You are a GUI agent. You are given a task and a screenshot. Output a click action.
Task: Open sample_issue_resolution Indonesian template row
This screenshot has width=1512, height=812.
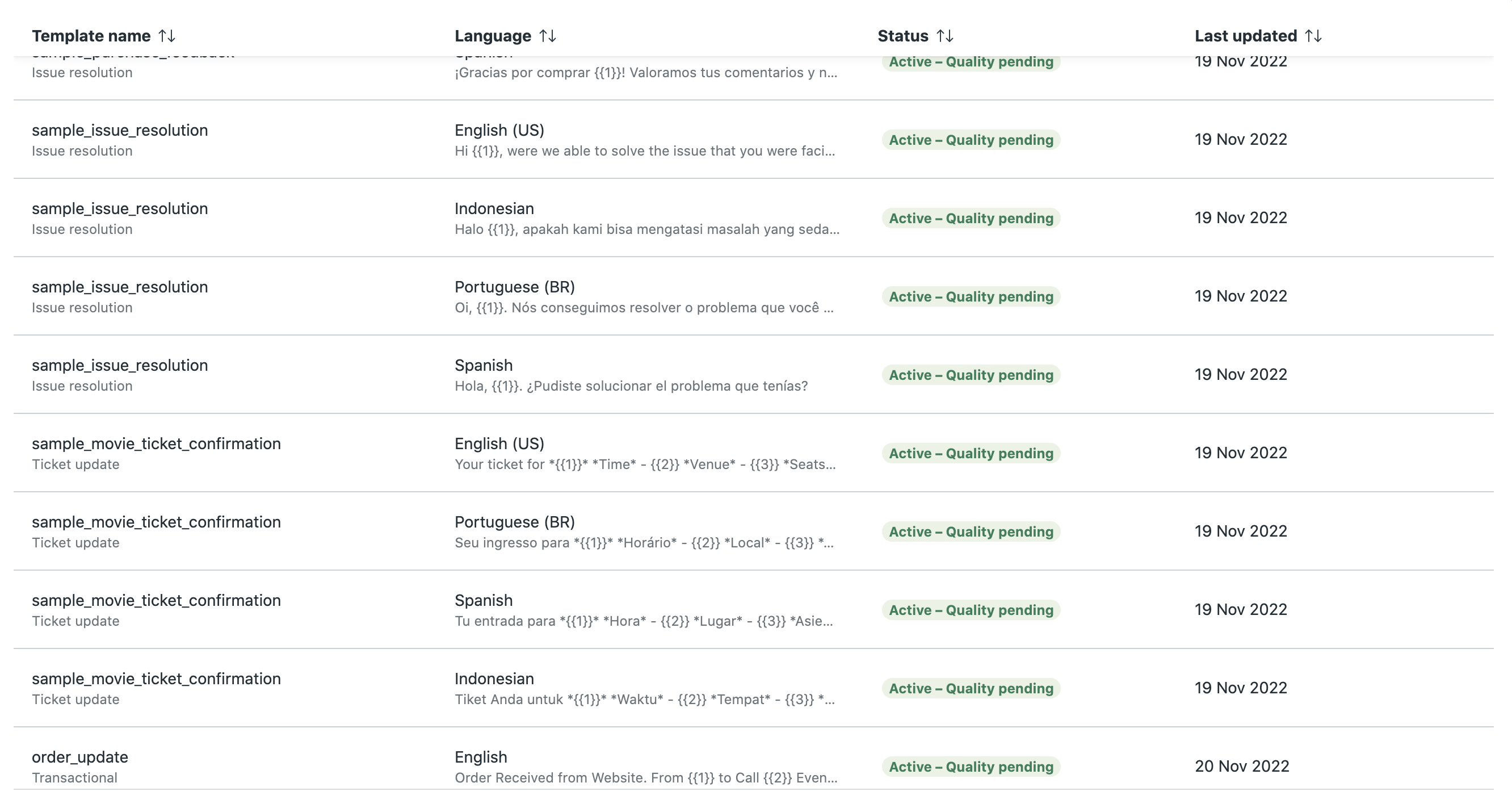pos(754,218)
